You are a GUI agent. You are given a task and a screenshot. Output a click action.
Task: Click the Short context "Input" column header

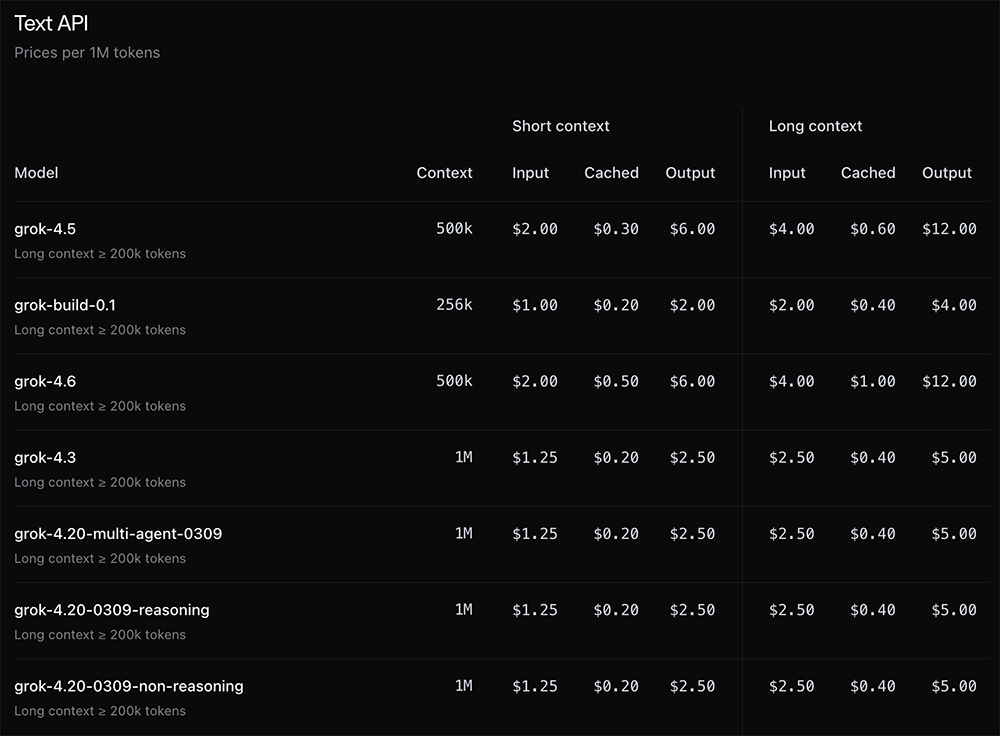tap(530, 173)
